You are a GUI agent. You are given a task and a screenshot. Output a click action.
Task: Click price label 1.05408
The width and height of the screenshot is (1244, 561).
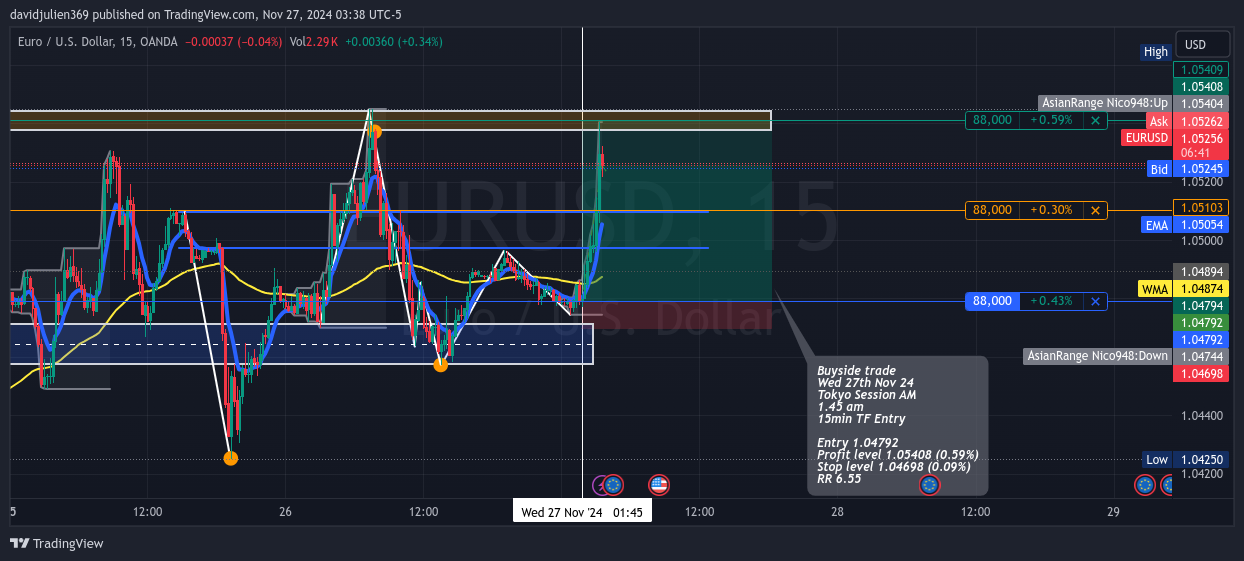(1200, 87)
